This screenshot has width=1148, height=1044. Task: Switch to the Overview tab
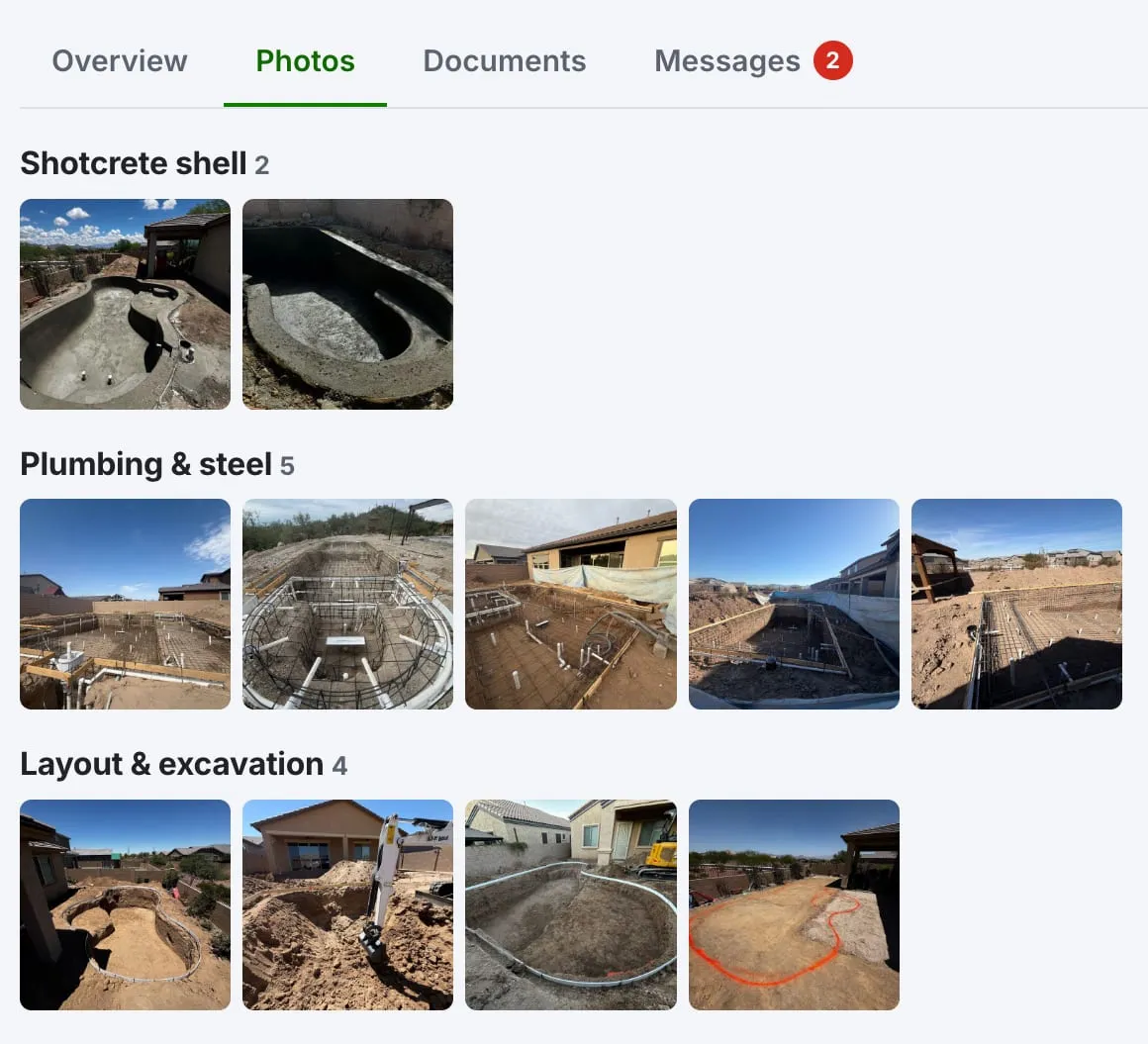(x=120, y=60)
